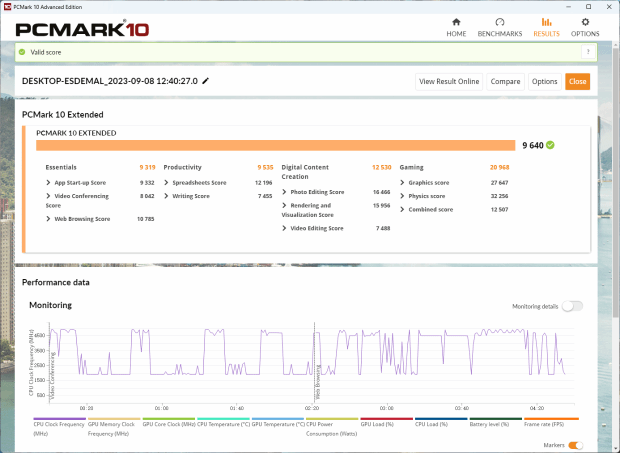
Task: Open the OPTIONS gear tab
Action: point(585,27)
